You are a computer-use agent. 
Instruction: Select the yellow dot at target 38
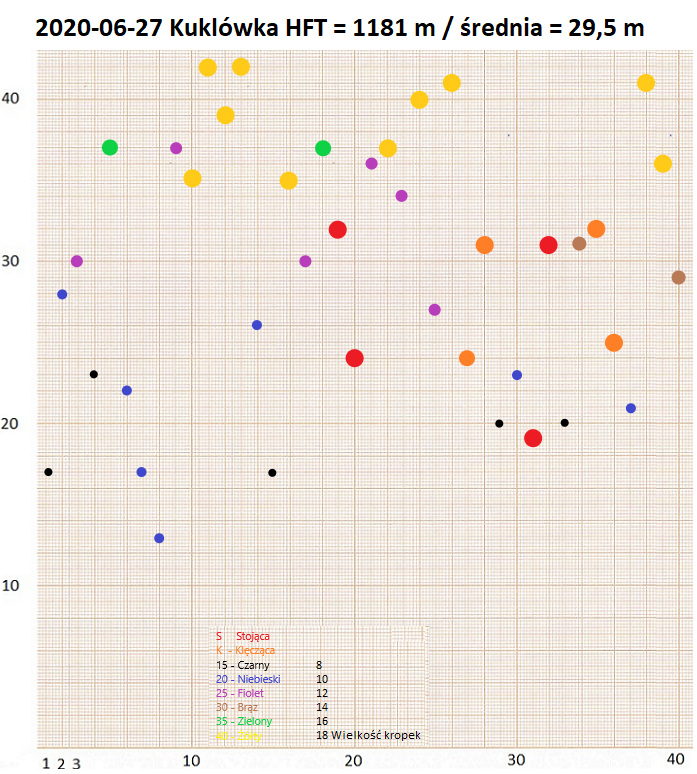(646, 83)
